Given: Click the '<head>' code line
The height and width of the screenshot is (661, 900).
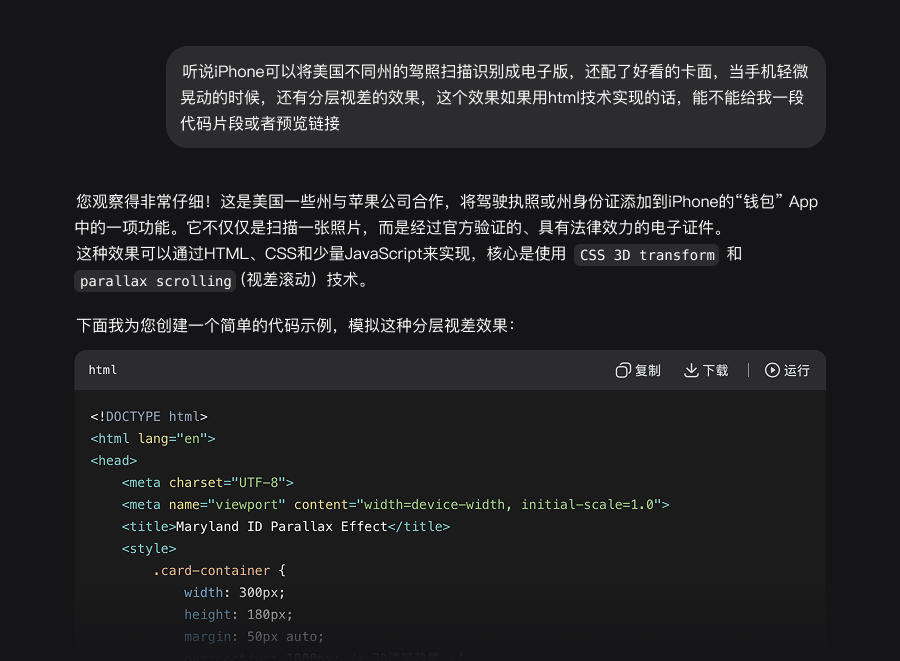Looking at the screenshot, I should [114, 461].
